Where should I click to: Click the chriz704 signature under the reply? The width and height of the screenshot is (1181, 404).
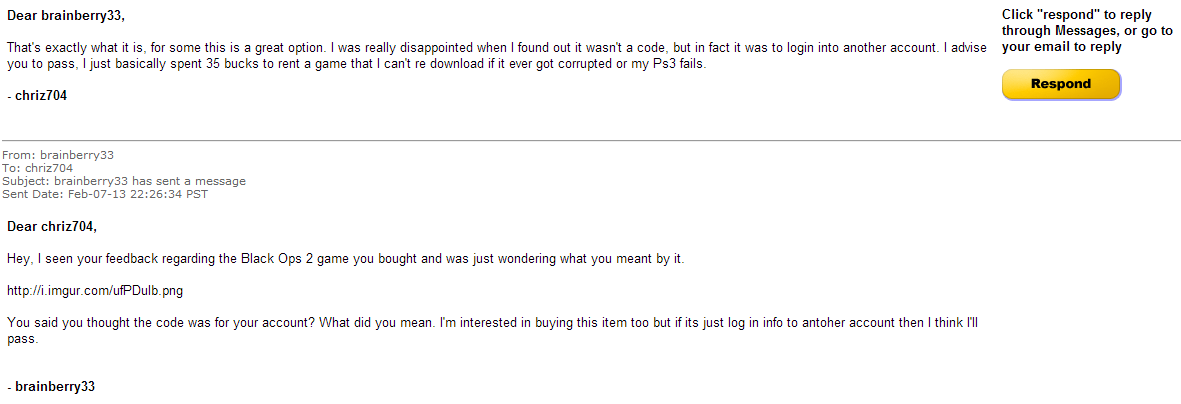[37, 96]
